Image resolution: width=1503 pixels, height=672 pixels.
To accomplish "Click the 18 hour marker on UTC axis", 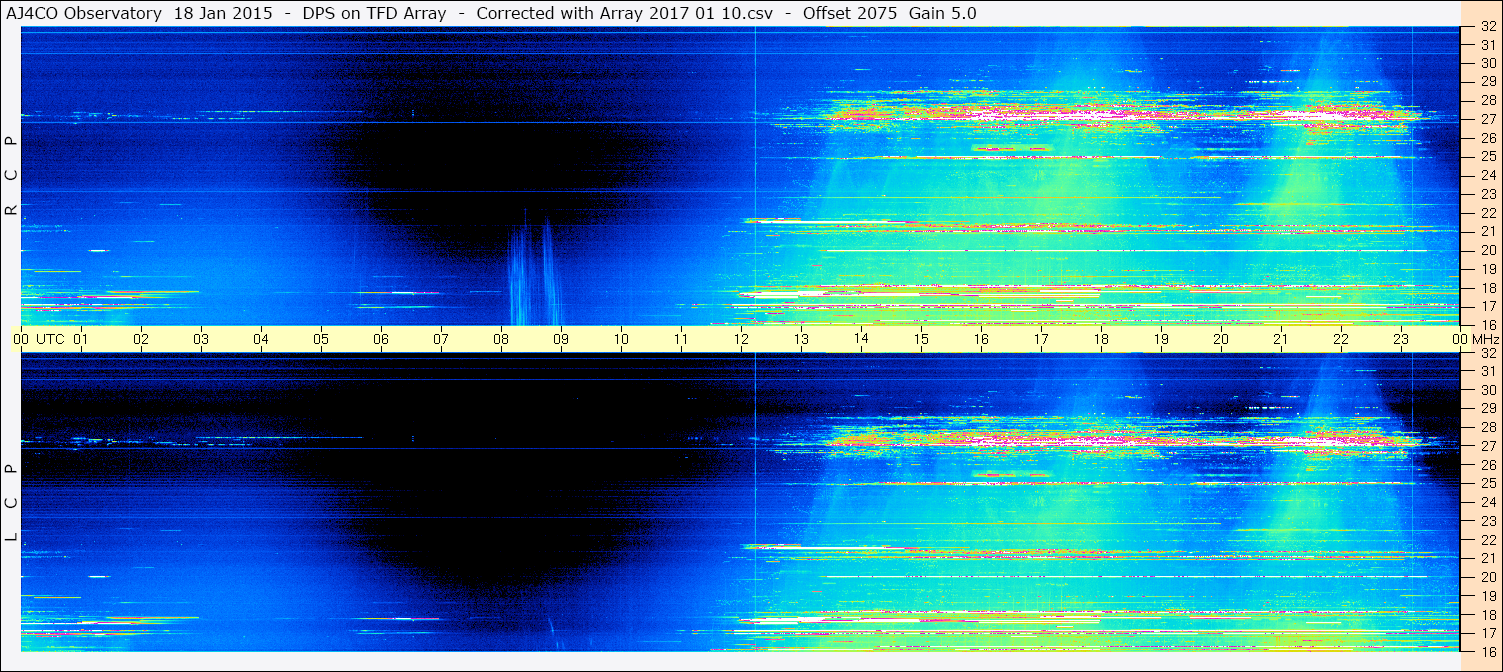I will tap(1101, 339).
